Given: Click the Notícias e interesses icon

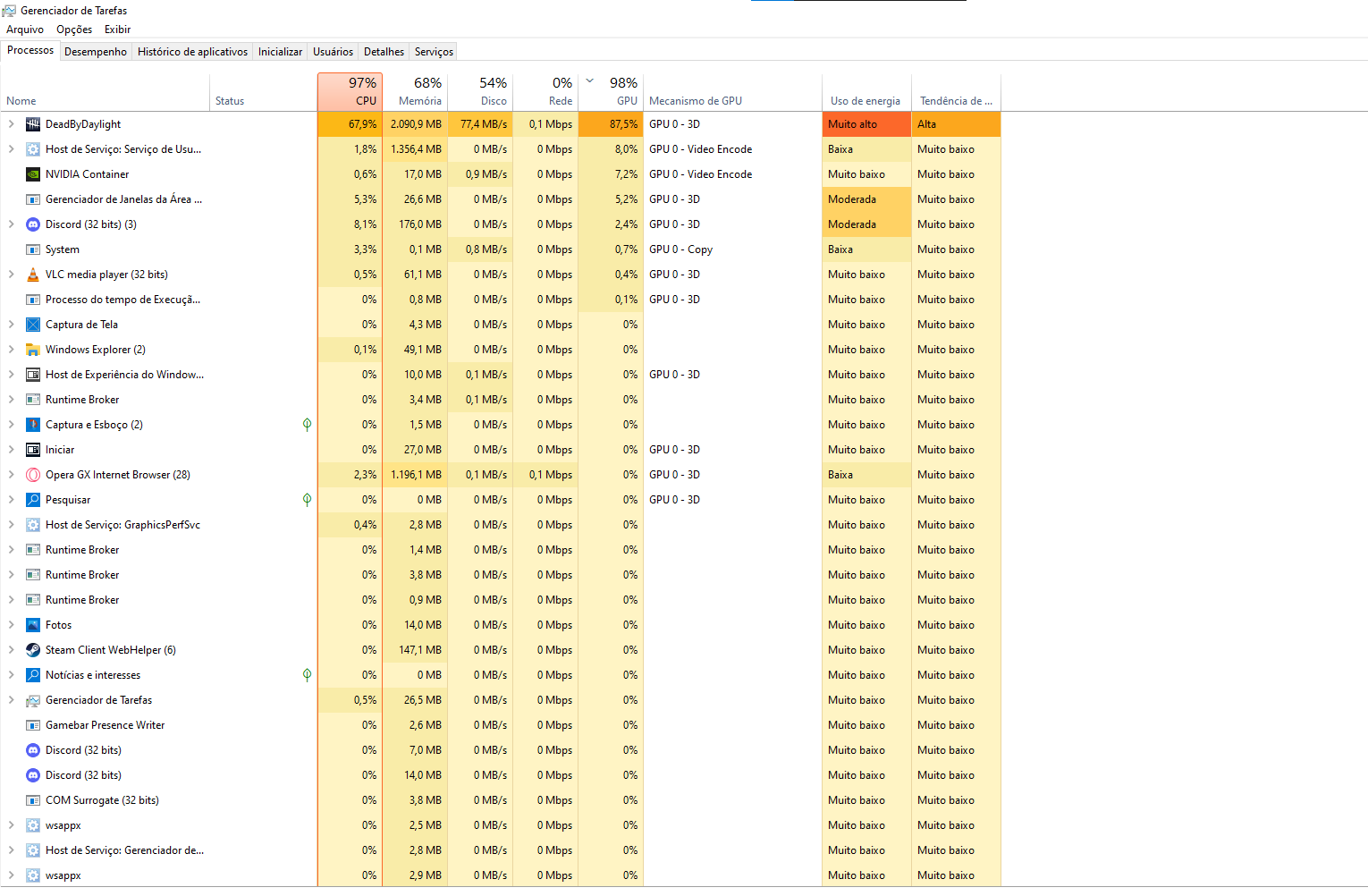Looking at the screenshot, I should pos(33,675).
